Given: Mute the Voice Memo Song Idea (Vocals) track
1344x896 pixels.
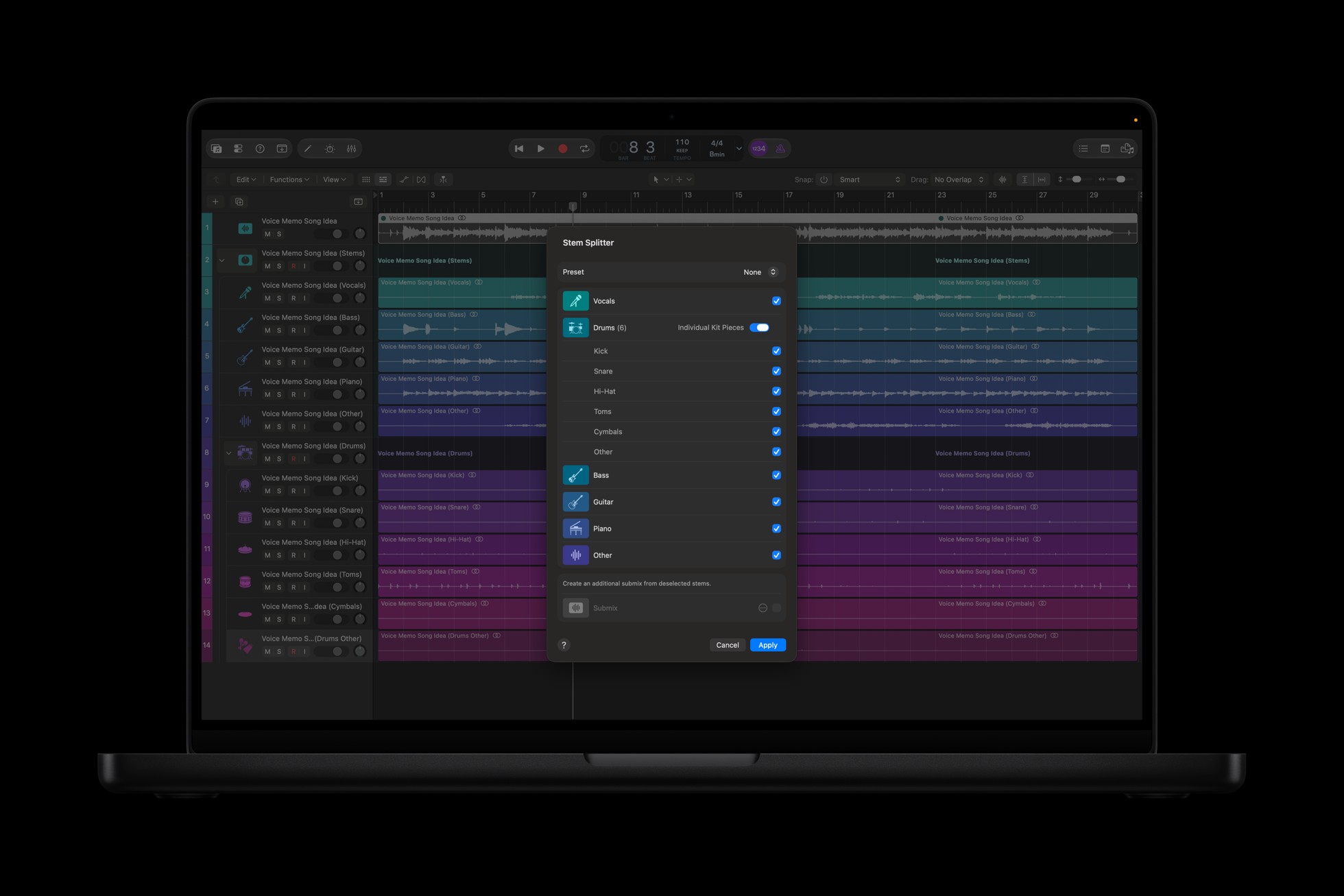Looking at the screenshot, I should tap(267, 298).
